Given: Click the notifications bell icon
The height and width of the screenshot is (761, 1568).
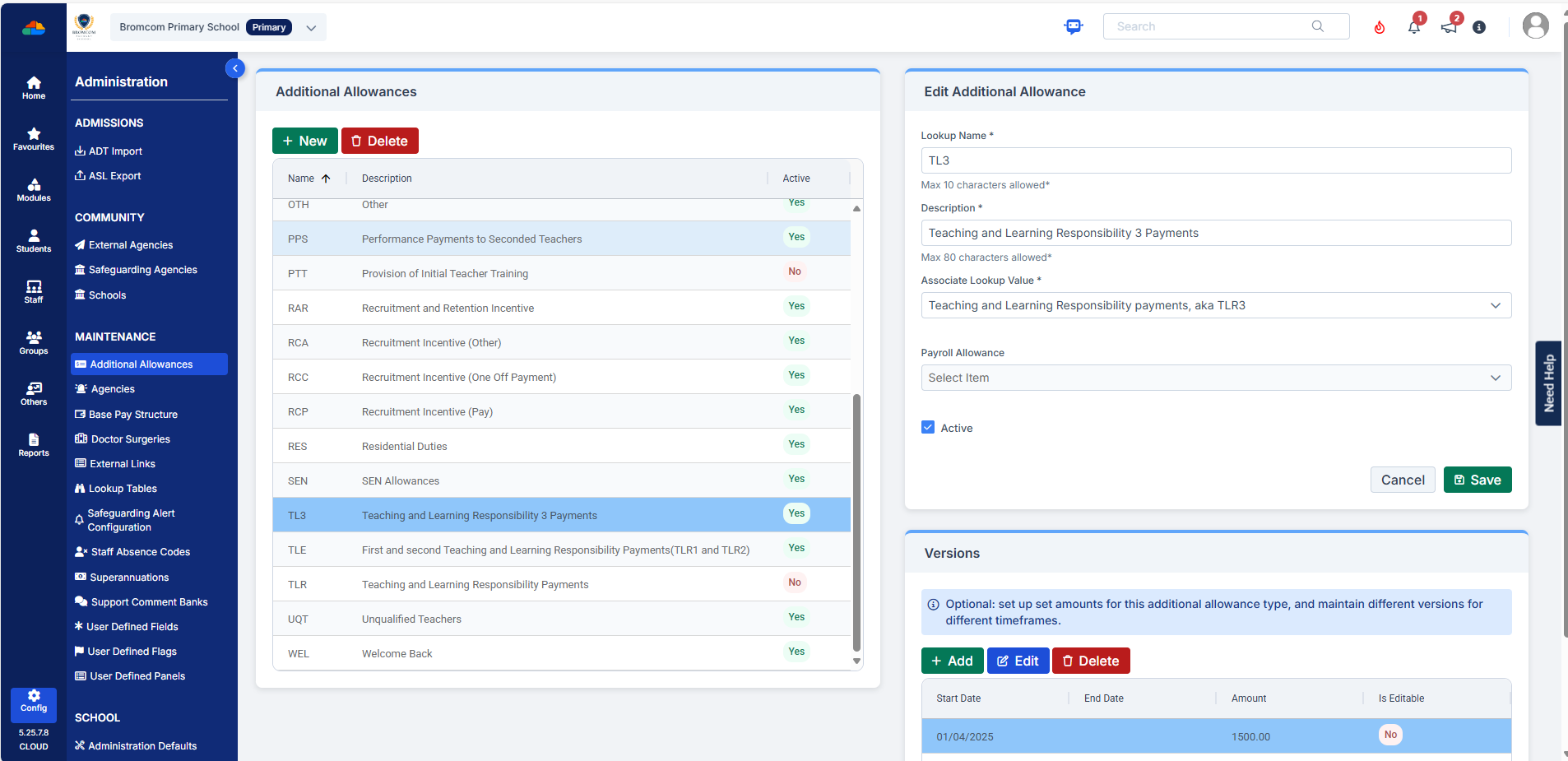Looking at the screenshot, I should click(1414, 27).
